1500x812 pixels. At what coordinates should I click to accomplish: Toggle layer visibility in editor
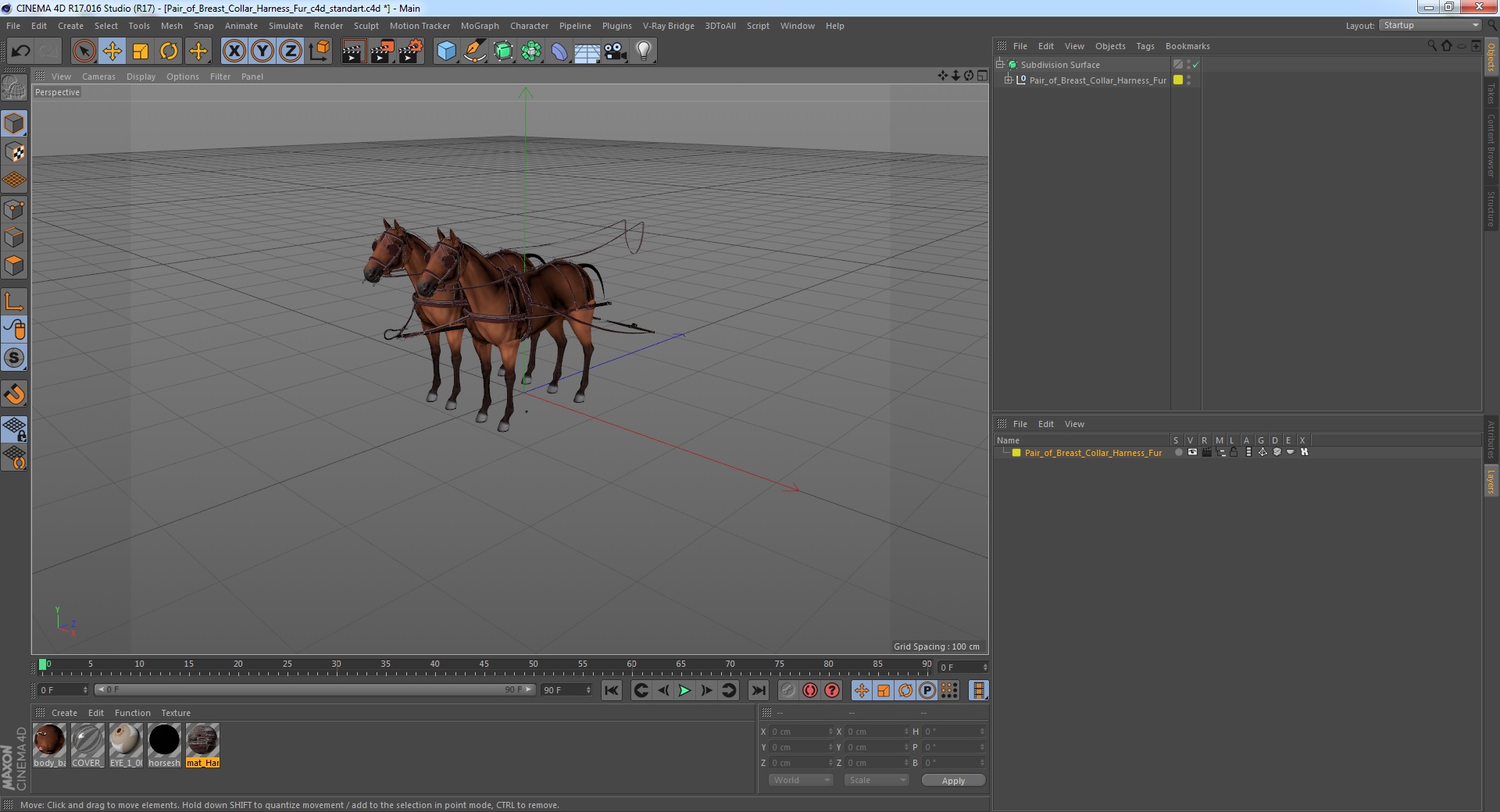coord(1192,452)
